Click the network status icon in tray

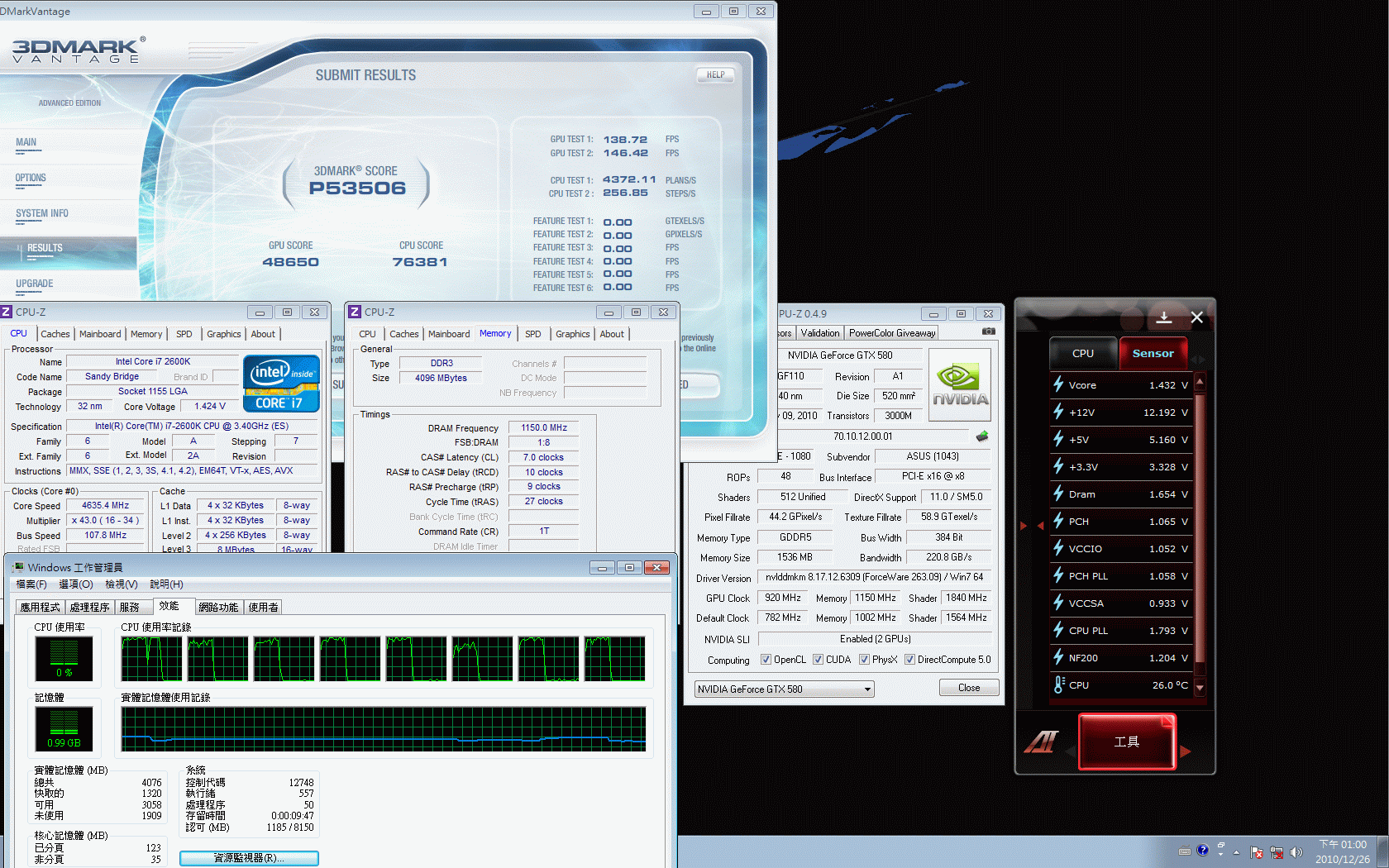coord(1277,852)
